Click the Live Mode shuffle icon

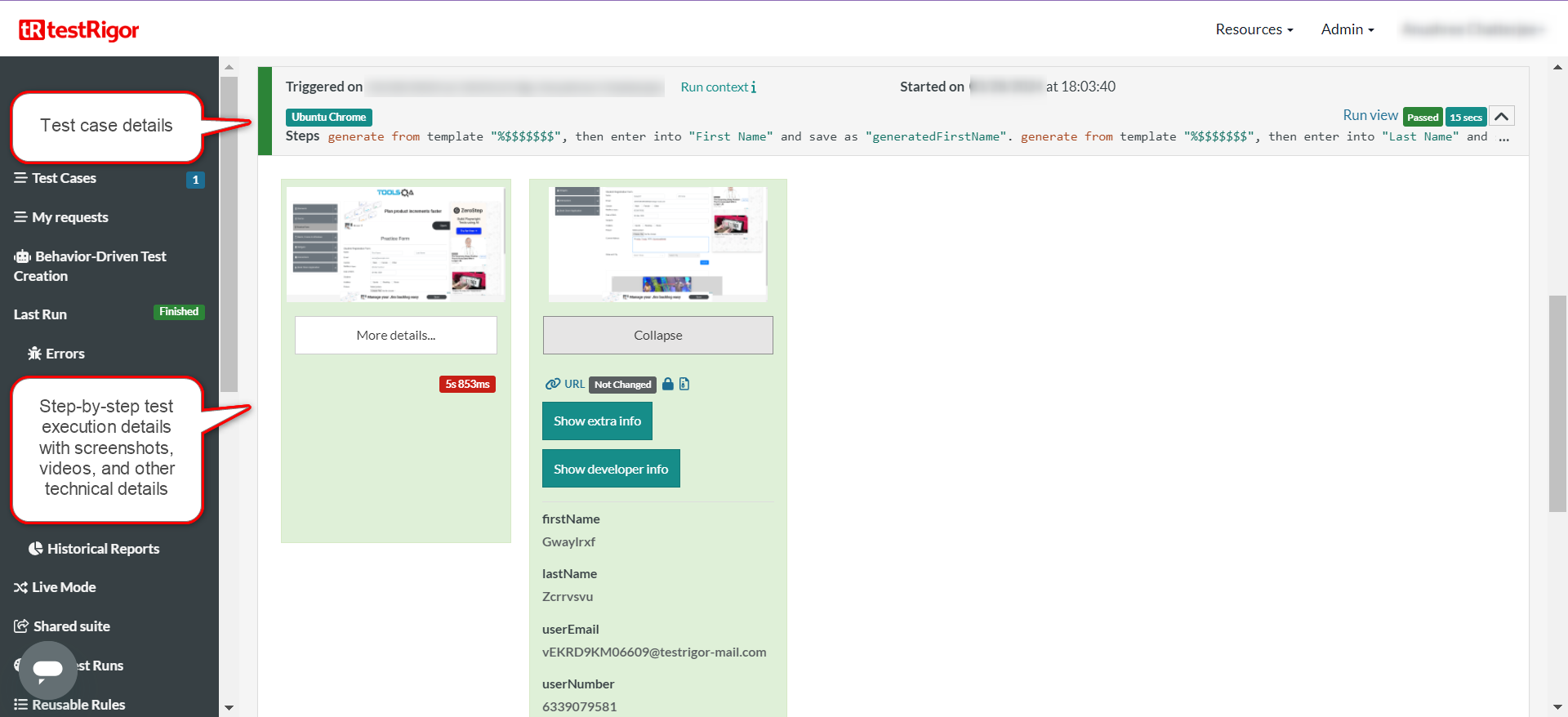click(20, 588)
